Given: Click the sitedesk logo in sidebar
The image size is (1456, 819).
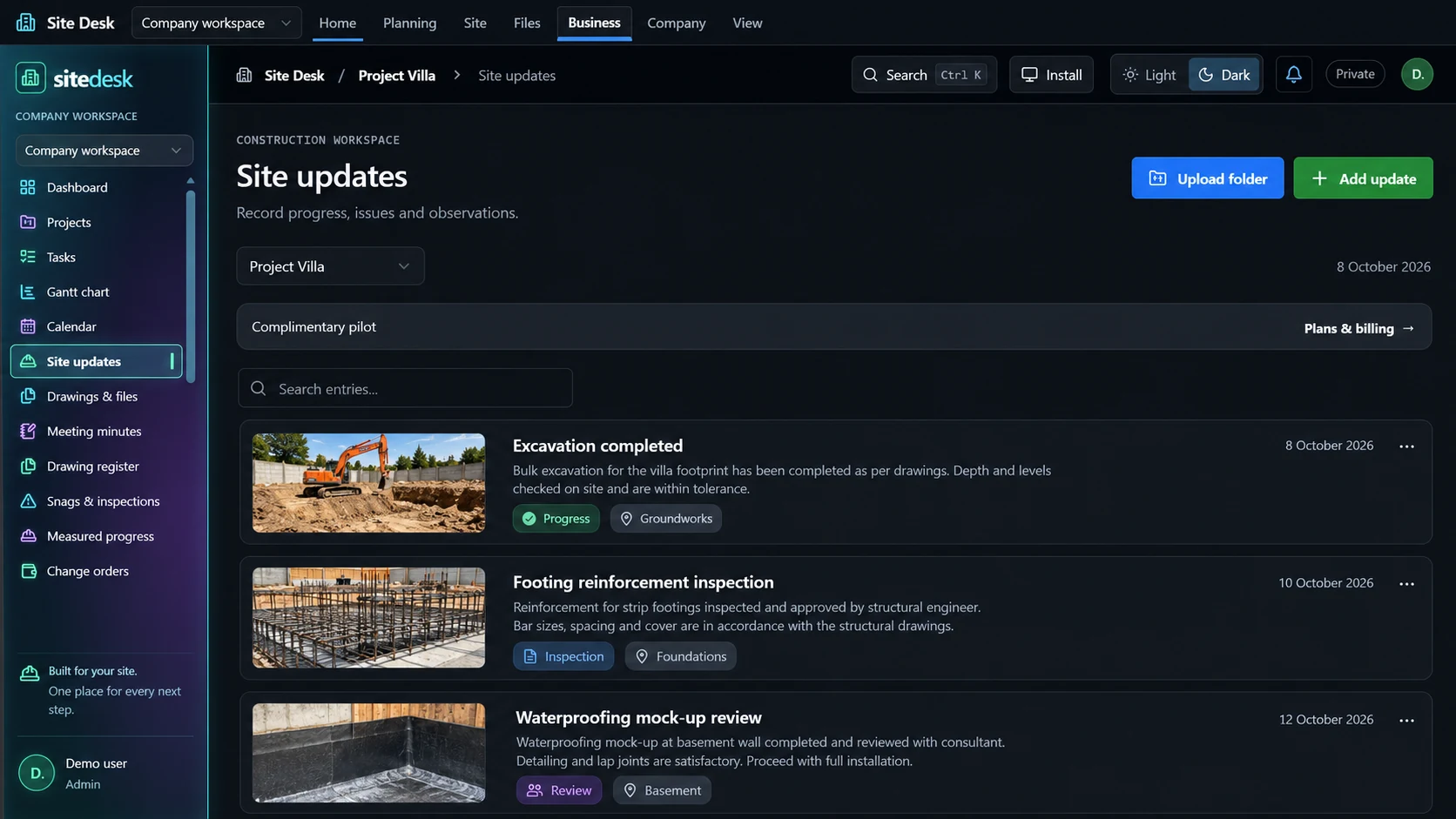Looking at the screenshot, I should click(75, 78).
